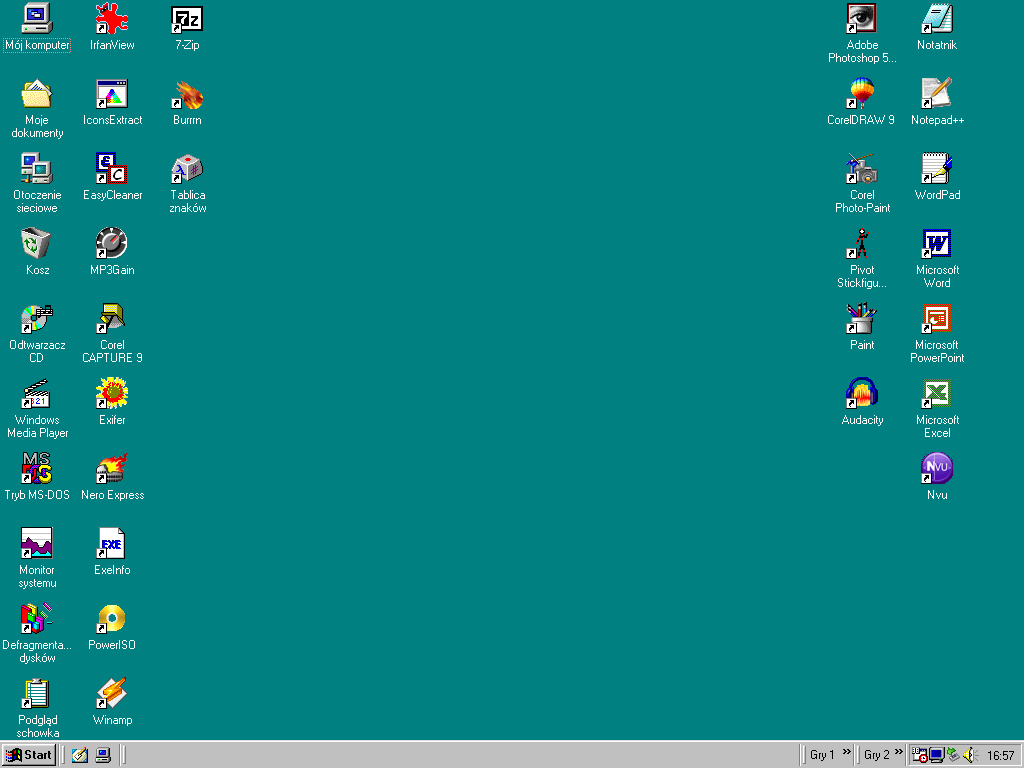The height and width of the screenshot is (768, 1024).
Task: Click the Kosz recycle bin icon
Action: (x=37, y=244)
